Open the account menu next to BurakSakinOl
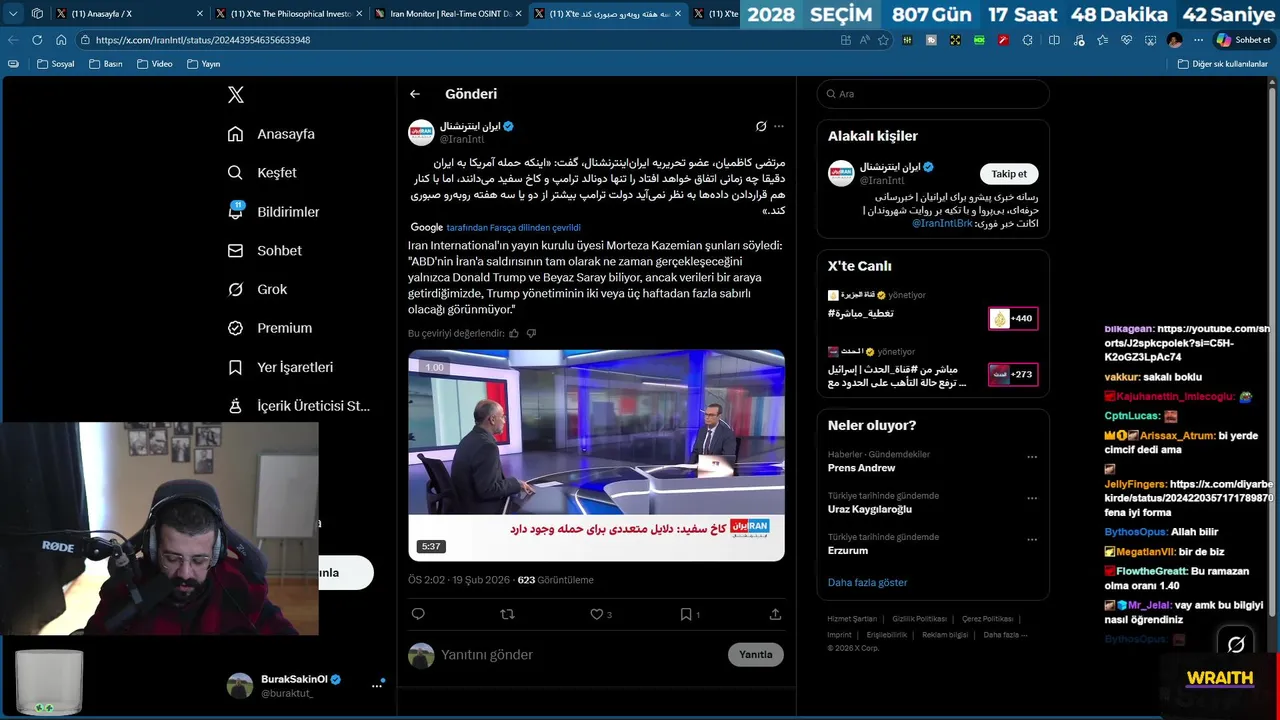1280x720 pixels. [377, 685]
